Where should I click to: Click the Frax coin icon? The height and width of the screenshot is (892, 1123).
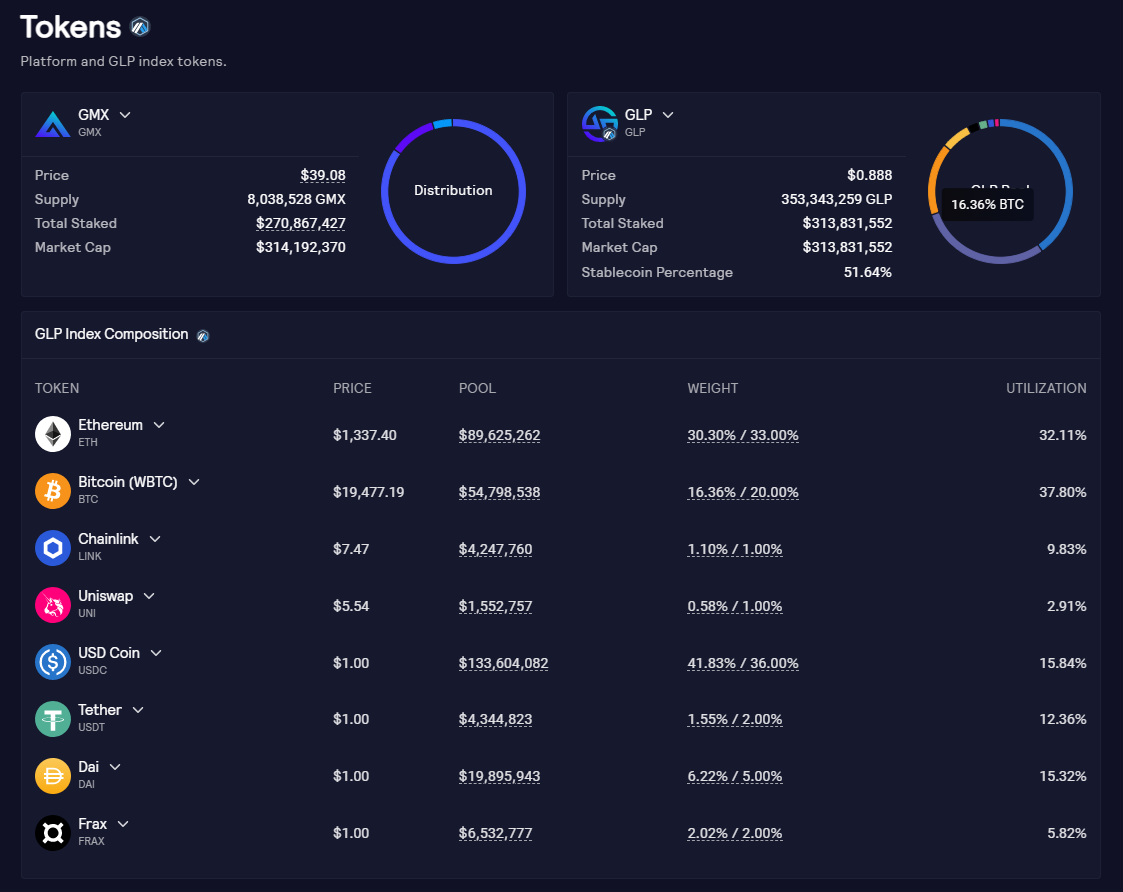(x=53, y=833)
